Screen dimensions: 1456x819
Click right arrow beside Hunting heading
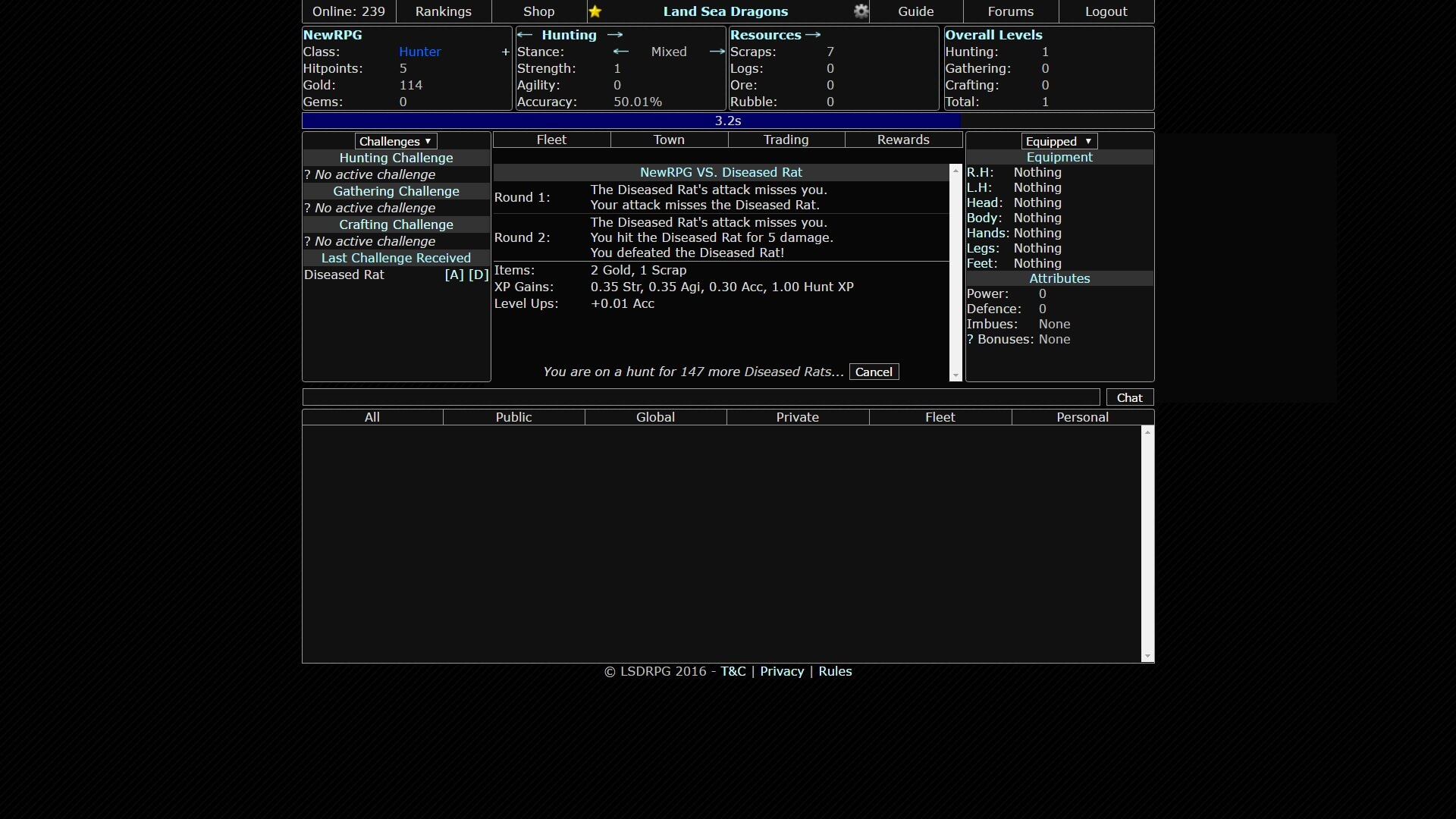pos(615,35)
